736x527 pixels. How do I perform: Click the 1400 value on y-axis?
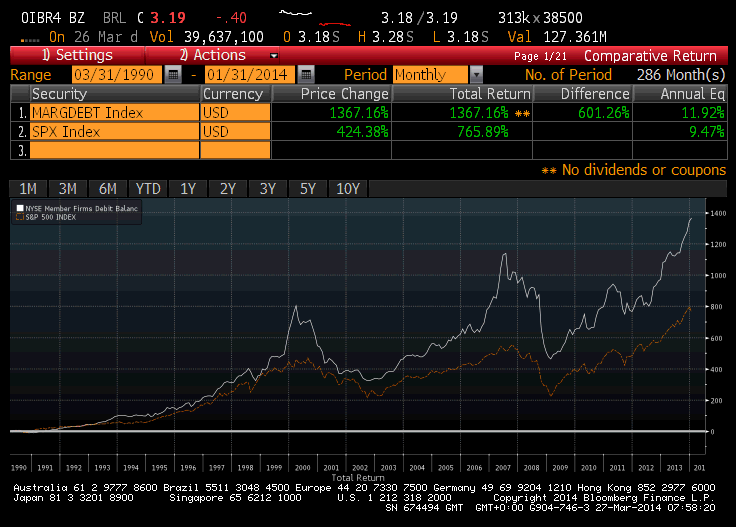(718, 213)
